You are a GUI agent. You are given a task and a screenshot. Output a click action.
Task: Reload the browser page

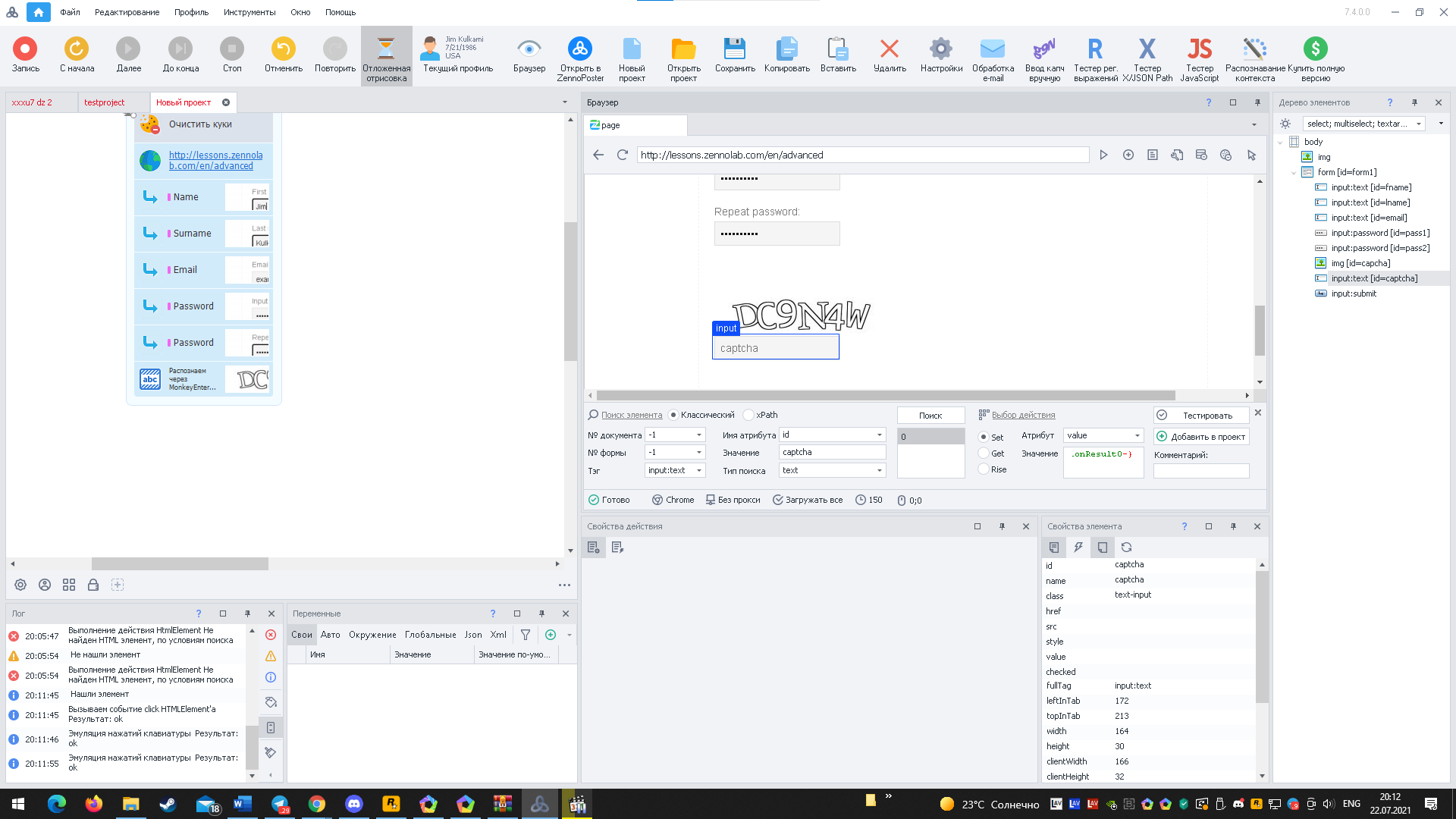click(x=623, y=155)
